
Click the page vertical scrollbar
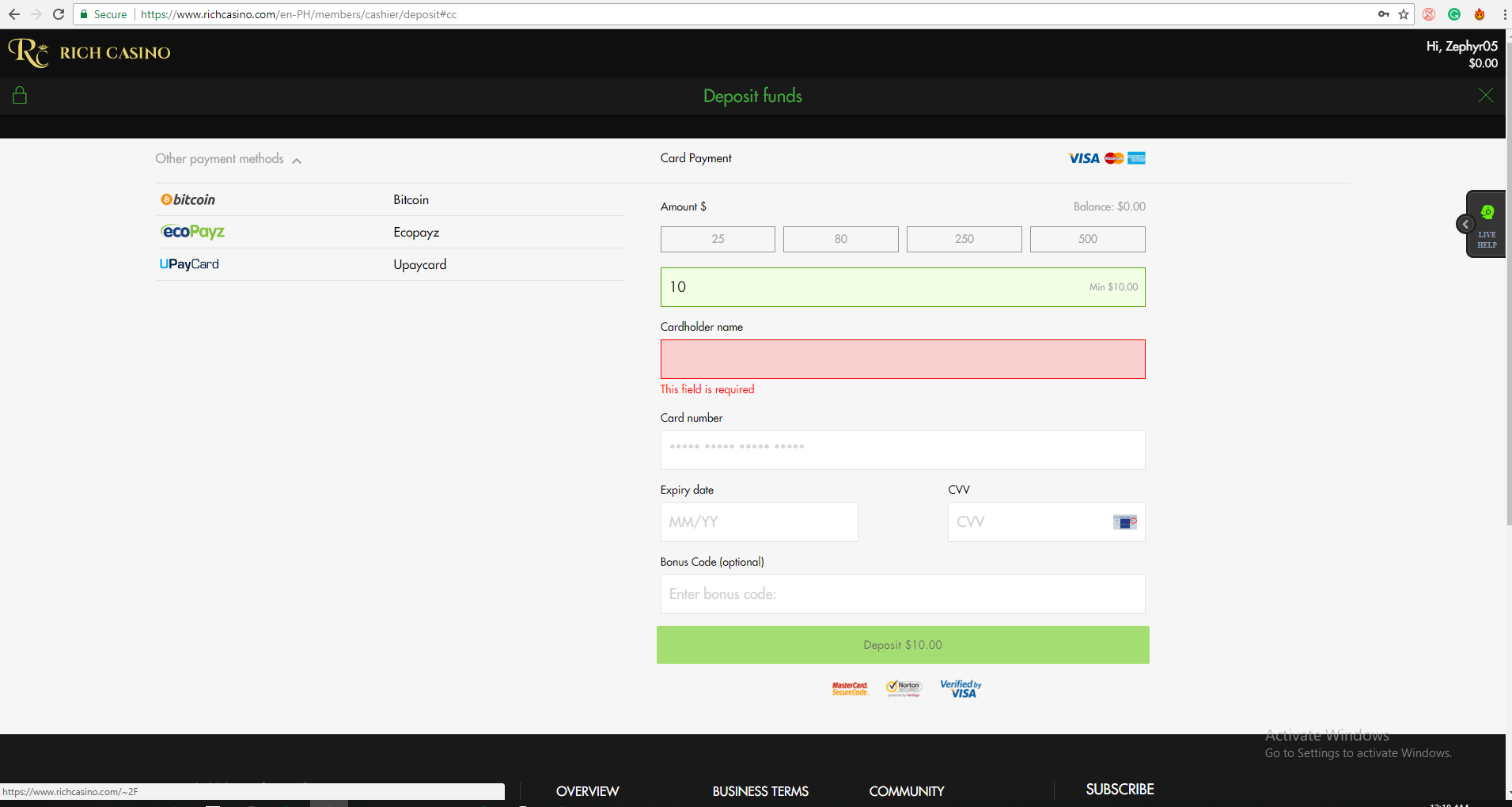(x=1509, y=285)
